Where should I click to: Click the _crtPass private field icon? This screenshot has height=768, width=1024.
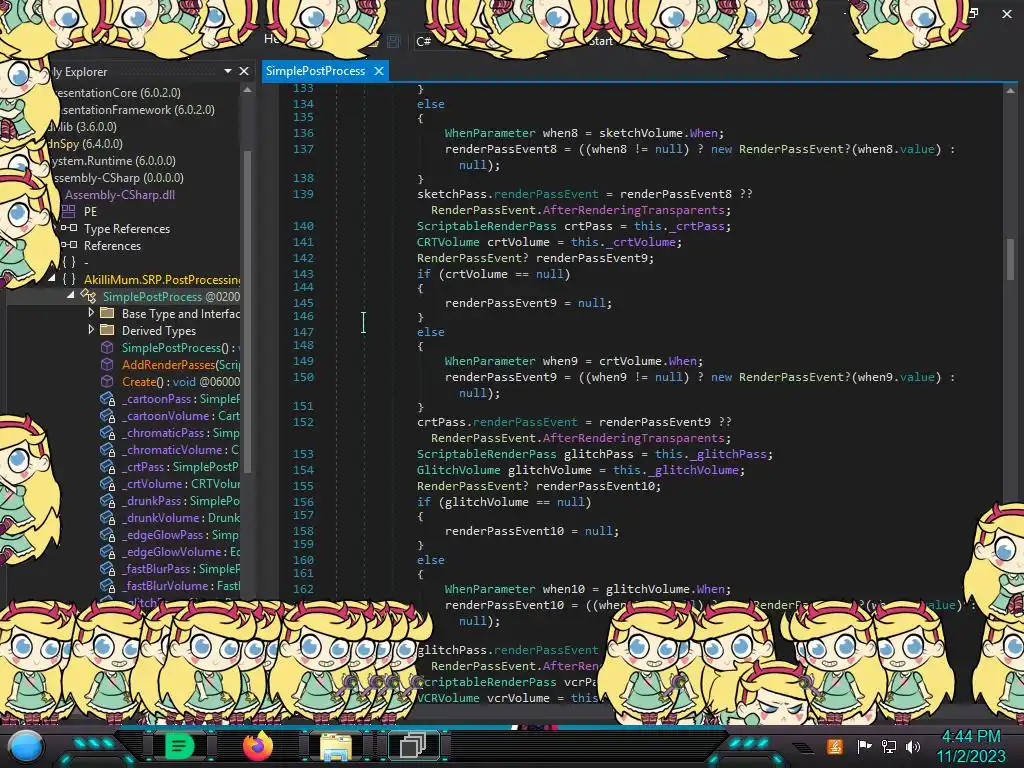[107, 466]
